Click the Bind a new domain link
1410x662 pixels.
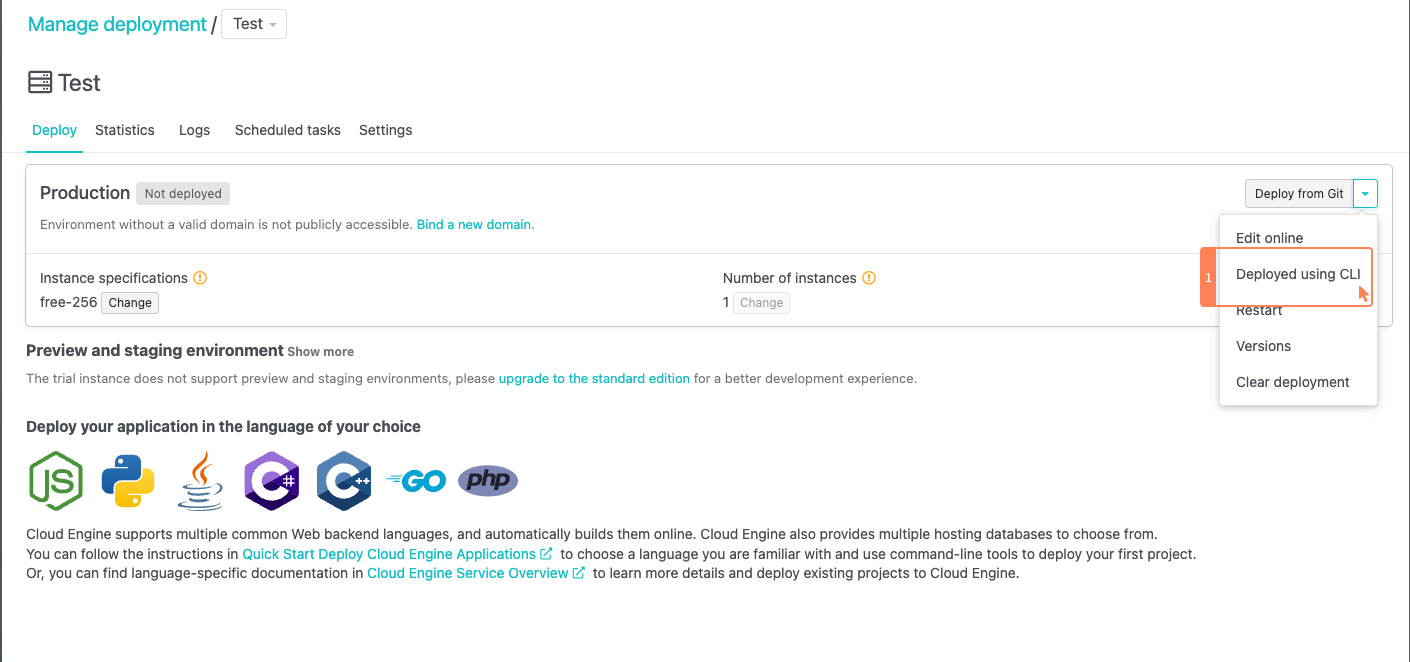coord(473,224)
